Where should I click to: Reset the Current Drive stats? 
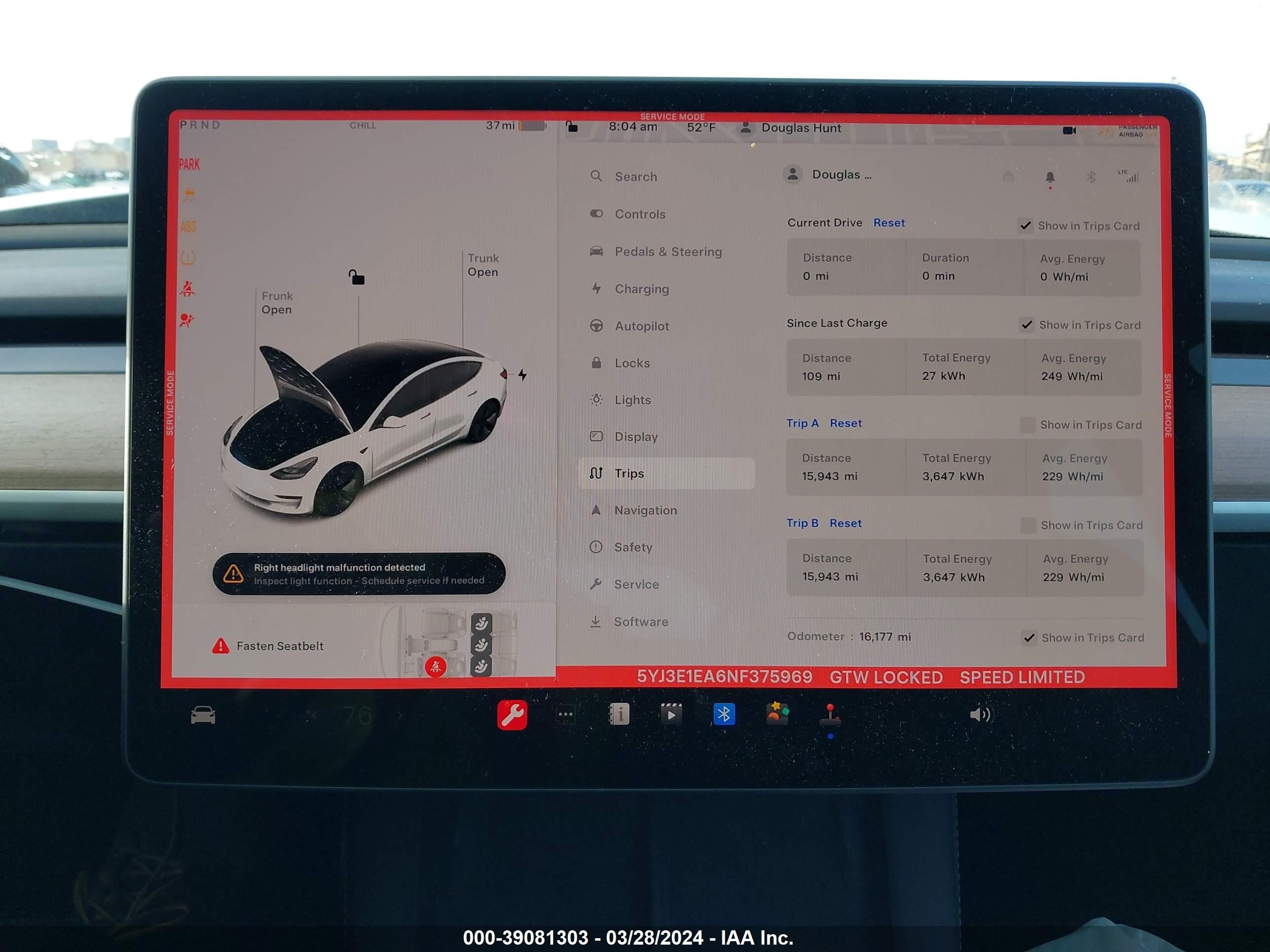click(889, 223)
